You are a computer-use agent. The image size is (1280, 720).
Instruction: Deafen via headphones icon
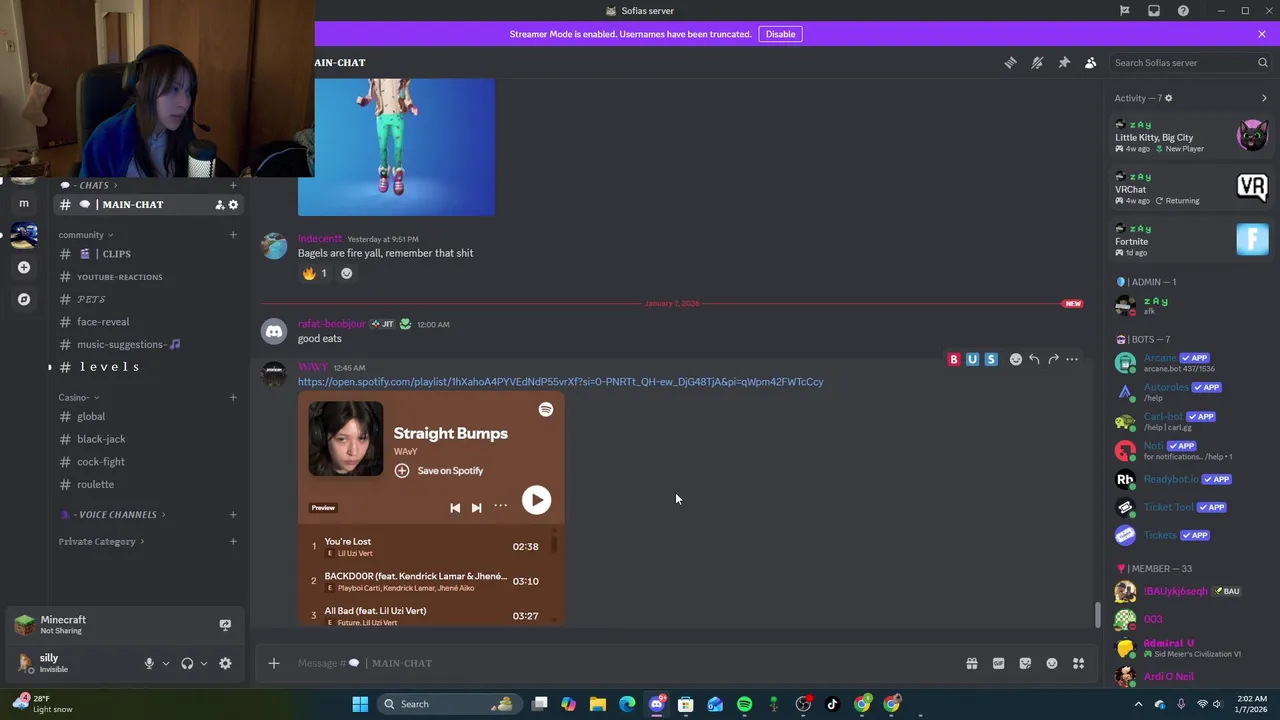[187, 663]
